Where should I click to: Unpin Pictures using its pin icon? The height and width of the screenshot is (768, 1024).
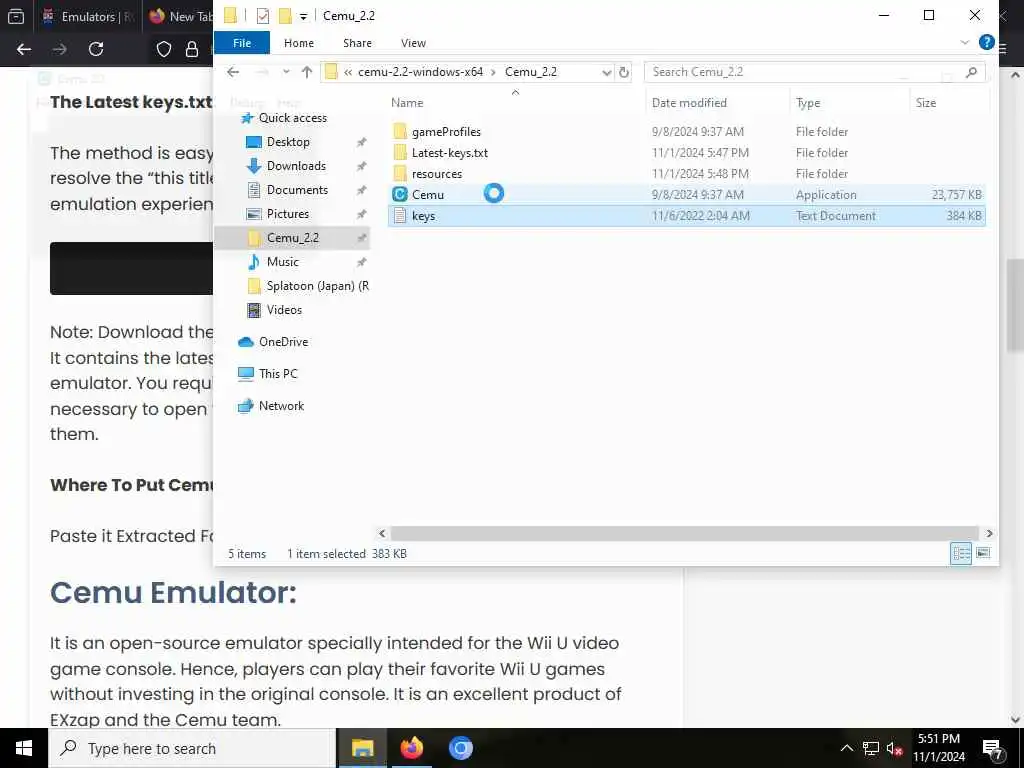tap(361, 214)
